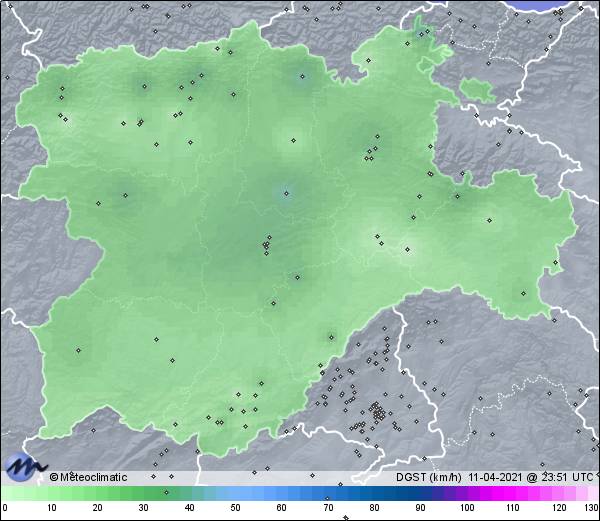Click legend value 120
The width and height of the screenshot is (600, 521).
click(559, 508)
